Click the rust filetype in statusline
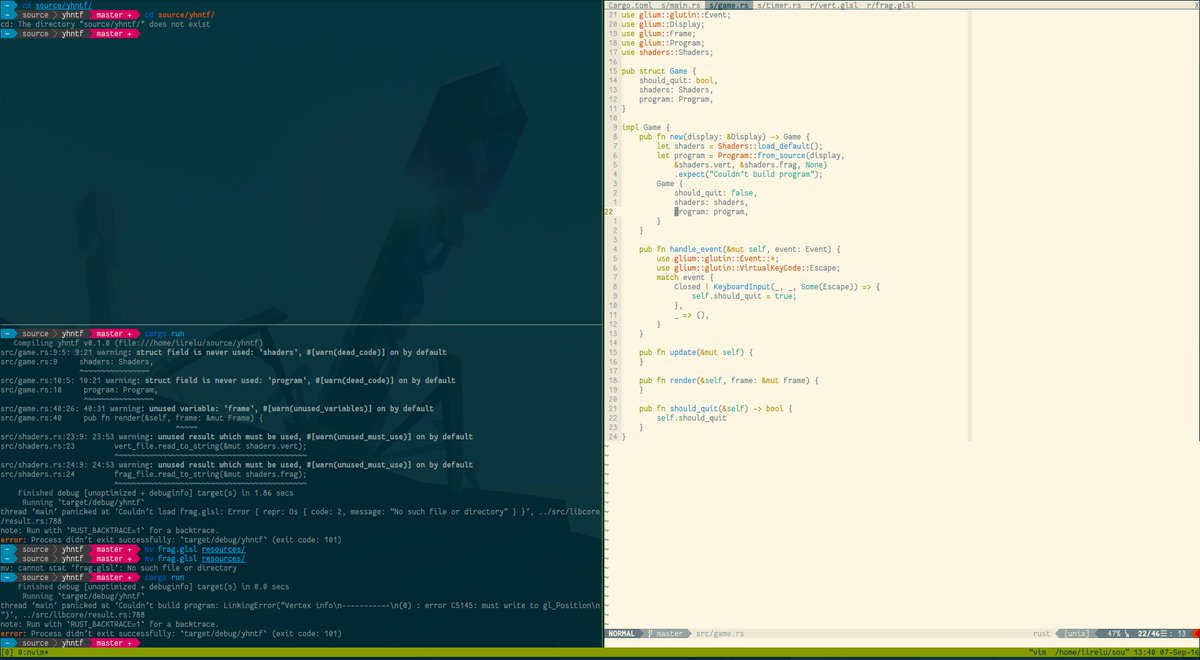 coord(1041,633)
